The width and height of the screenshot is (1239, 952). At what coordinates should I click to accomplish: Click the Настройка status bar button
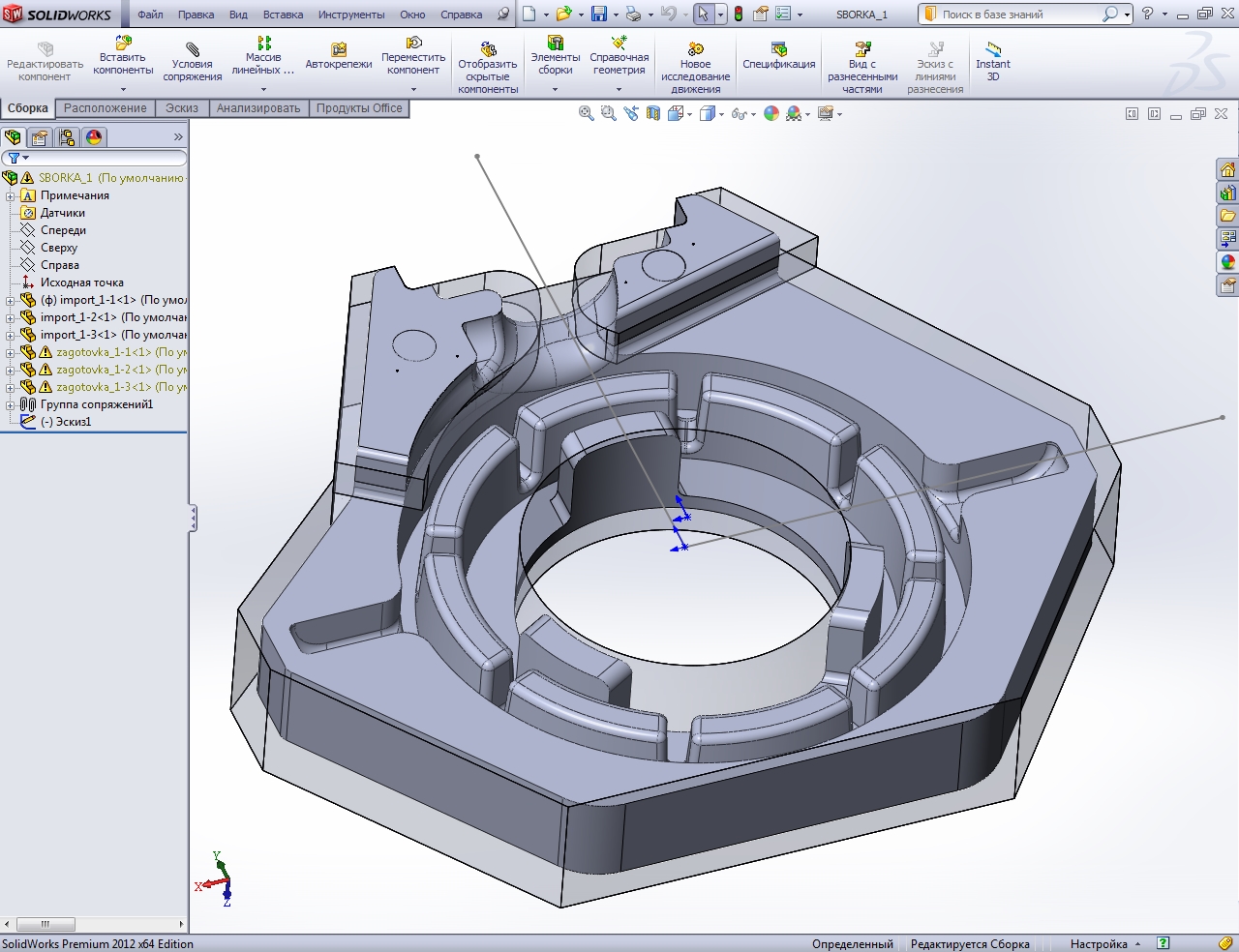pyautogui.click(x=1099, y=944)
